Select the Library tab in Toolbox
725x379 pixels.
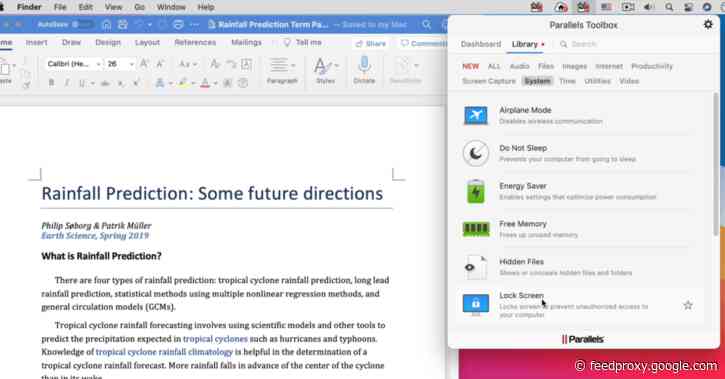pos(524,44)
